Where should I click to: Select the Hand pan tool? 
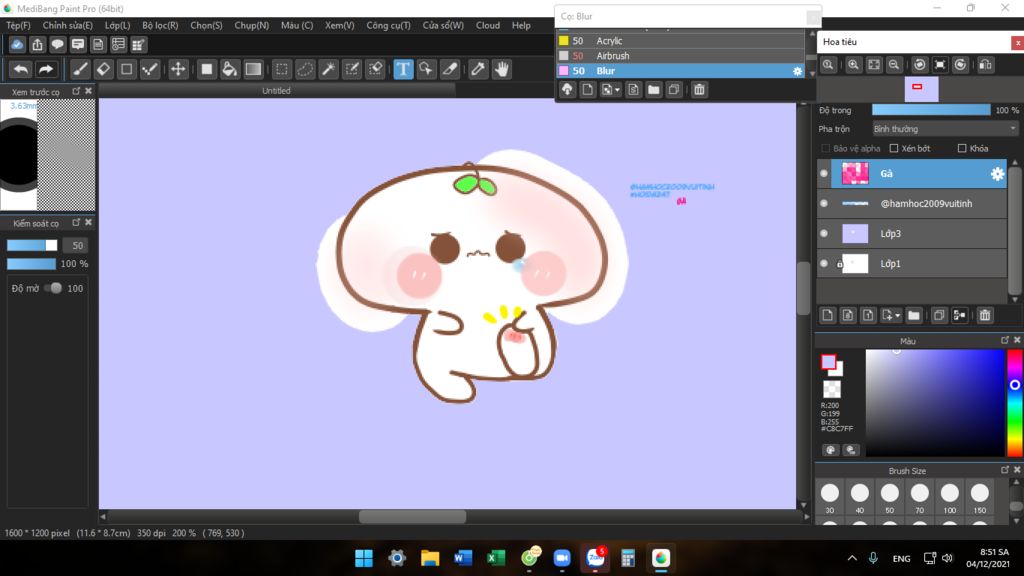[x=502, y=69]
